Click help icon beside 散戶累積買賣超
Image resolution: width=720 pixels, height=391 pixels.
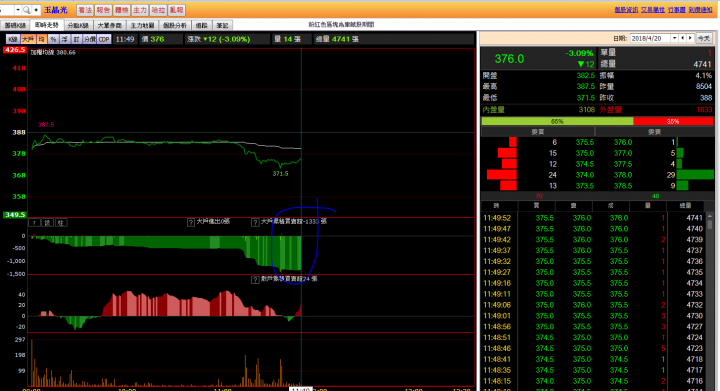click(x=255, y=279)
